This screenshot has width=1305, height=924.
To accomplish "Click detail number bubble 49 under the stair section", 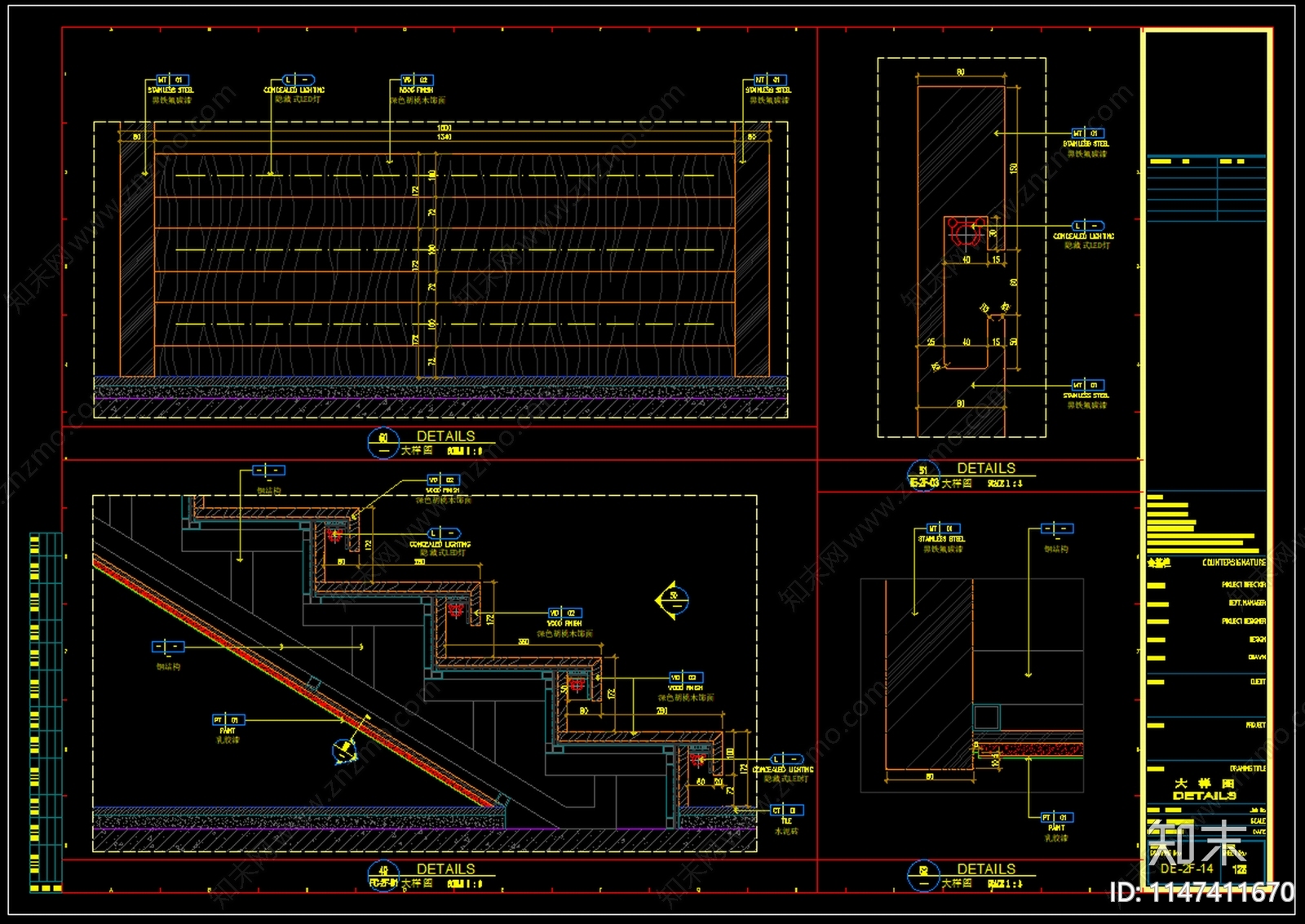I will [383, 876].
